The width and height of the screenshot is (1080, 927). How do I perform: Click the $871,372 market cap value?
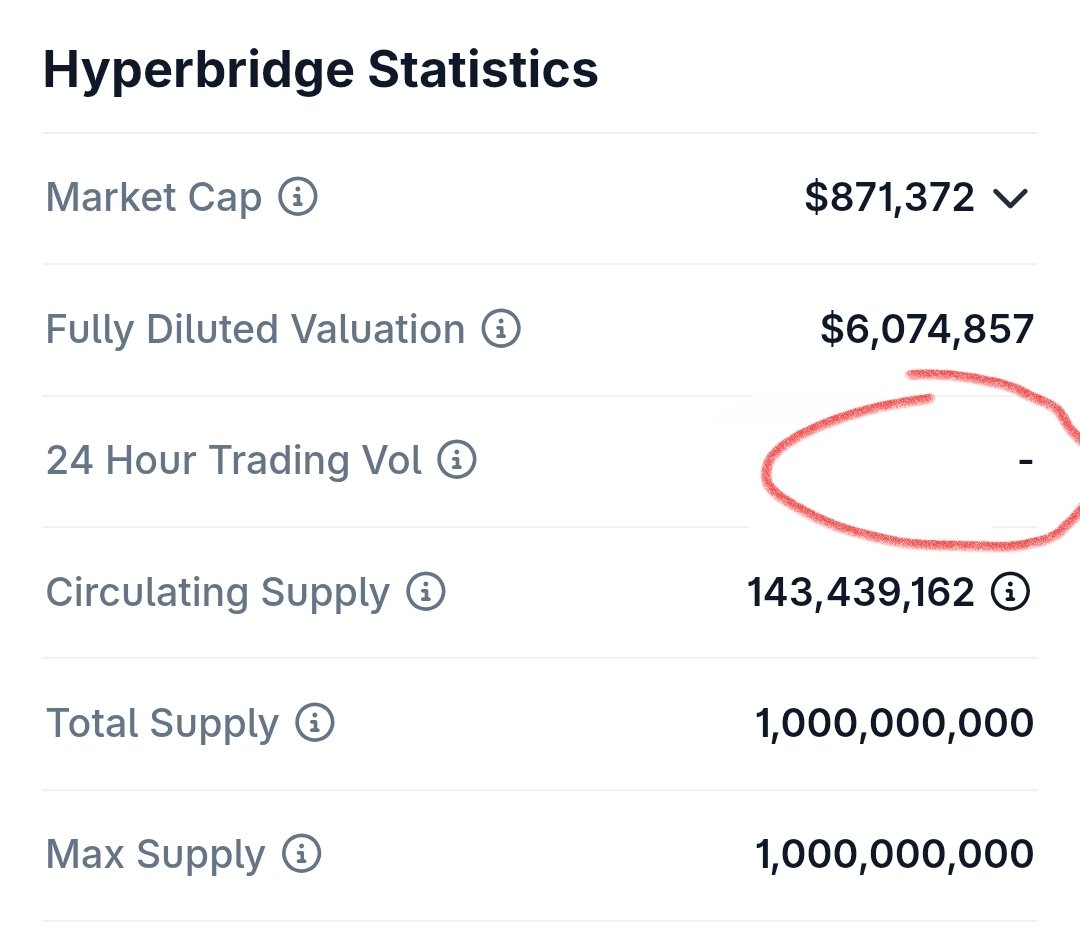tap(889, 197)
